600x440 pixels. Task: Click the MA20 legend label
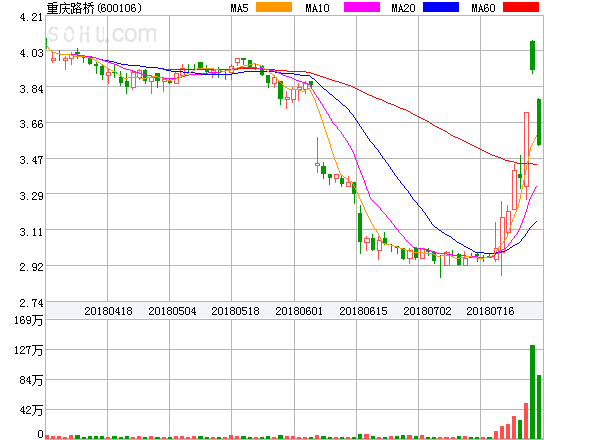(403, 8)
